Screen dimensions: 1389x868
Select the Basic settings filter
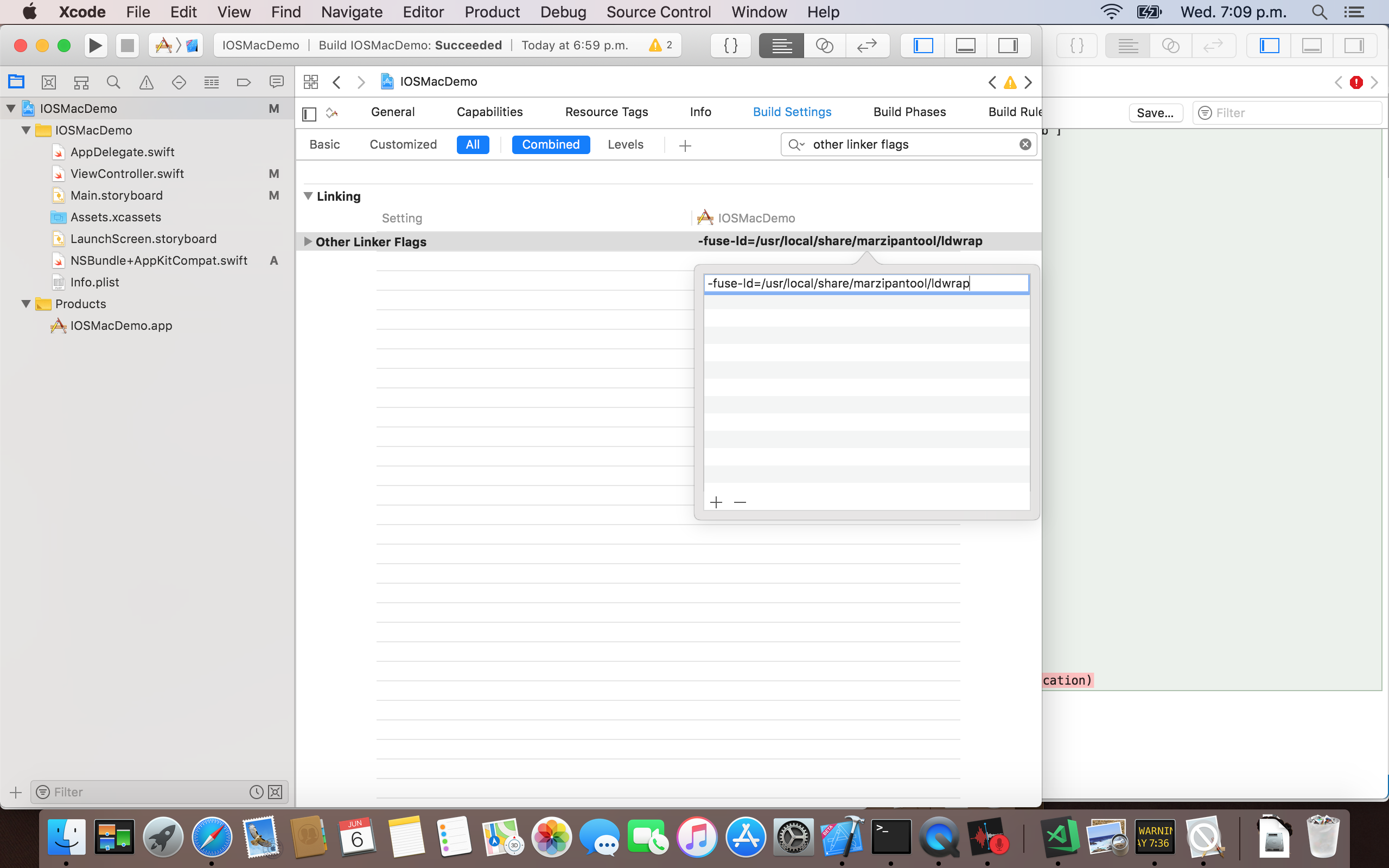[x=324, y=145]
